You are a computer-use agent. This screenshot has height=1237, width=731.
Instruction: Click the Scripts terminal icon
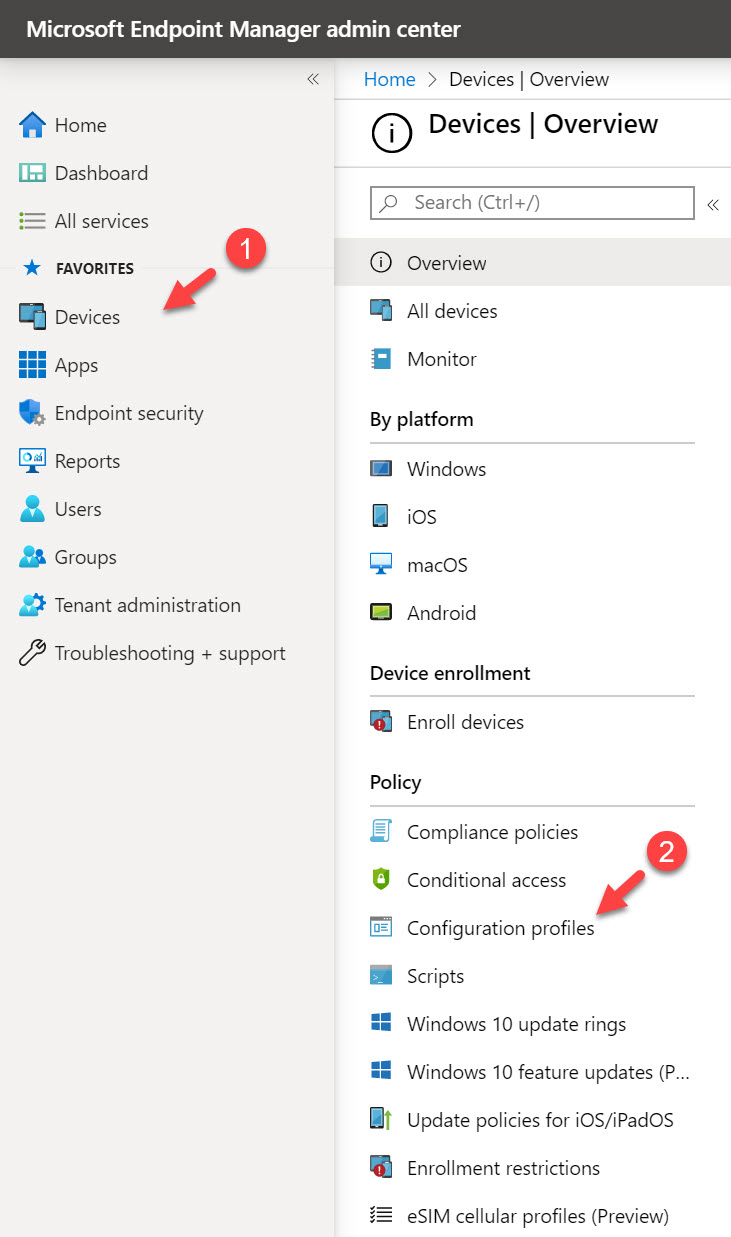tap(381, 976)
